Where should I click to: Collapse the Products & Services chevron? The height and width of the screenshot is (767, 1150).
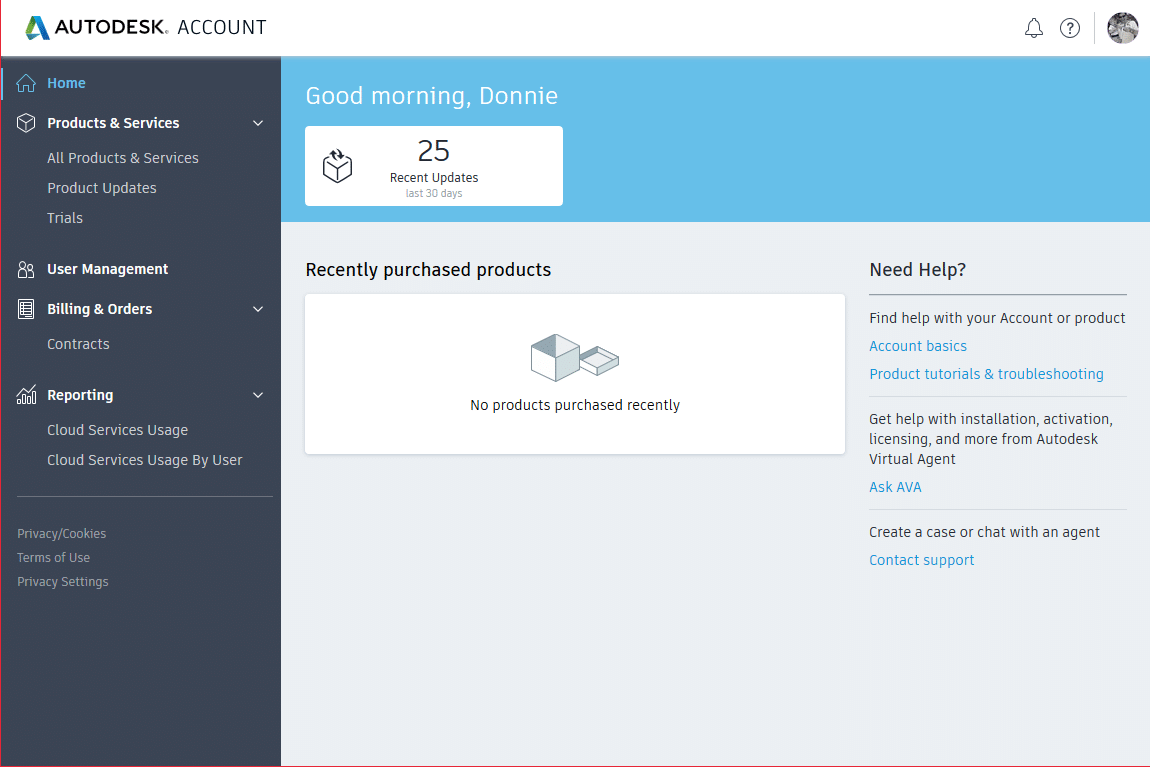(258, 123)
